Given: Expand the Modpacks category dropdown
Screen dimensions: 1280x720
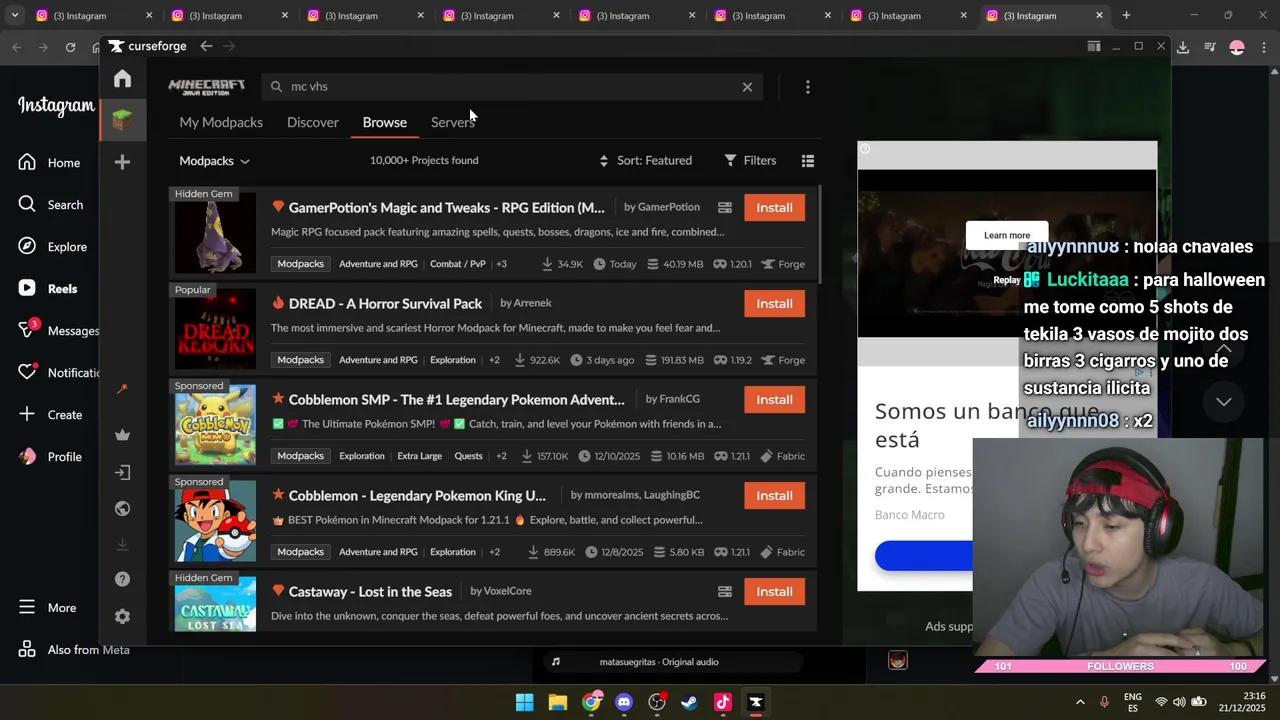Looking at the screenshot, I should [214, 161].
